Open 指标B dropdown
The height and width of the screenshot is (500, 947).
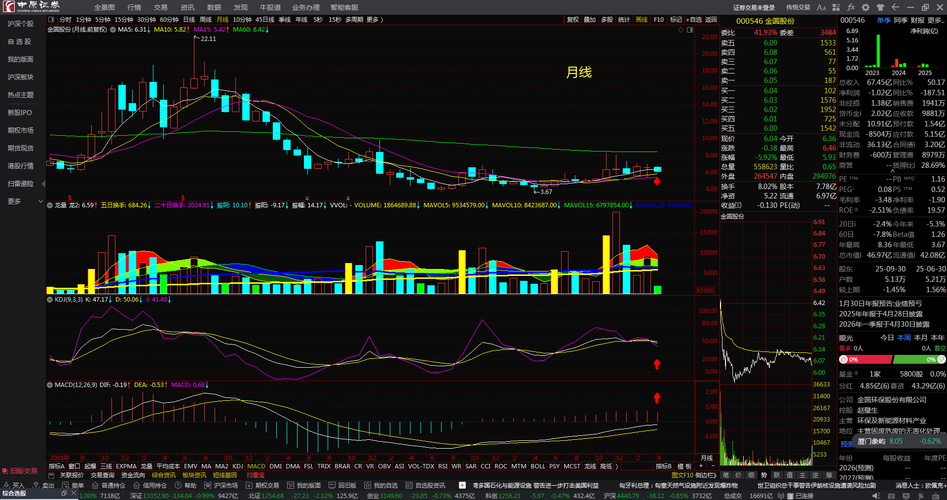point(664,466)
